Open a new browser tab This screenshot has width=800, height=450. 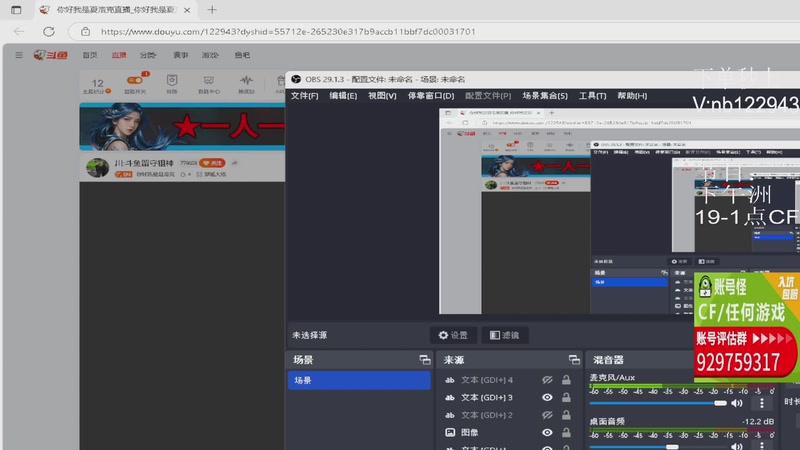(x=212, y=9)
